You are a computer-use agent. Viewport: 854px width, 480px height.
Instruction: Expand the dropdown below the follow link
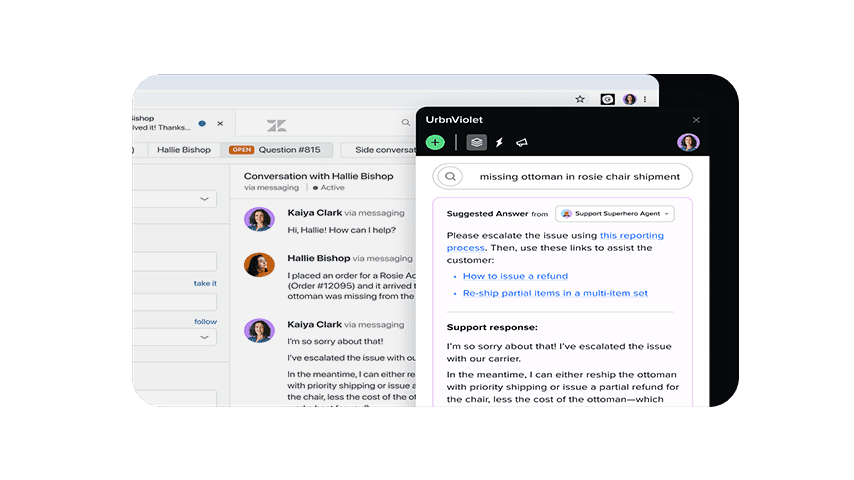[x=175, y=338]
